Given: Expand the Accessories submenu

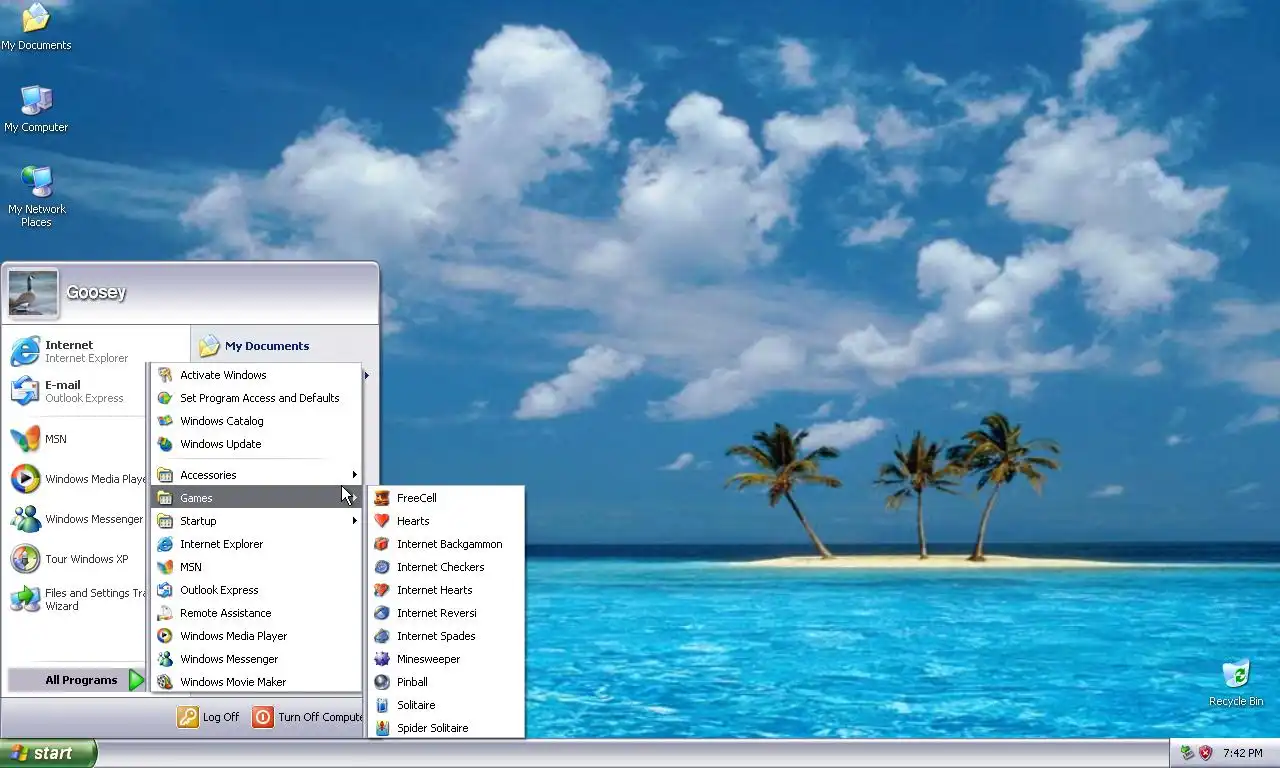Looking at the screenshot, I should pyautogui.click(x=256, y=475).
